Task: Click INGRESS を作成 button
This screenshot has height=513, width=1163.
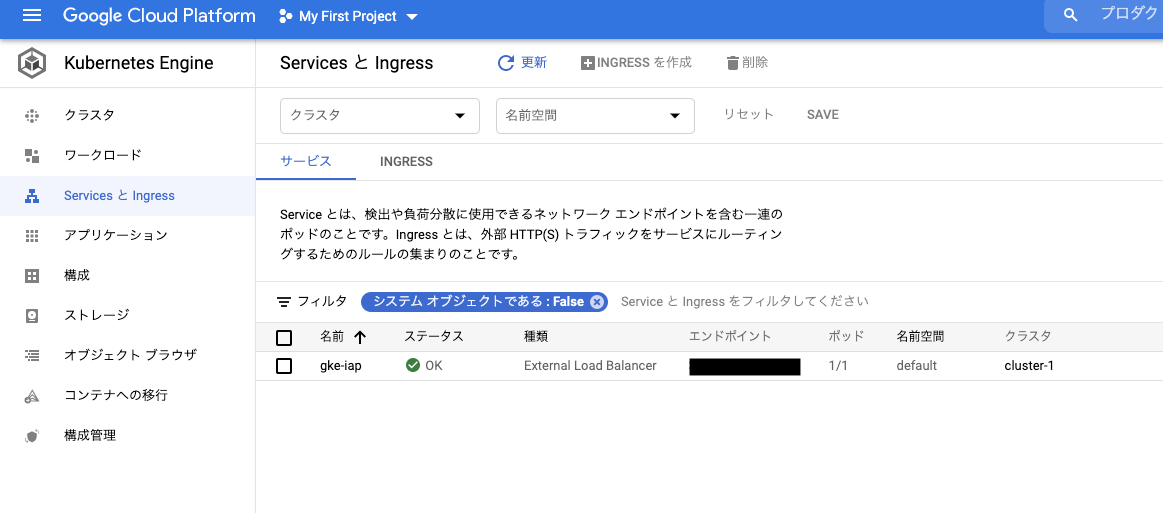Action: [x=636, y=63]
